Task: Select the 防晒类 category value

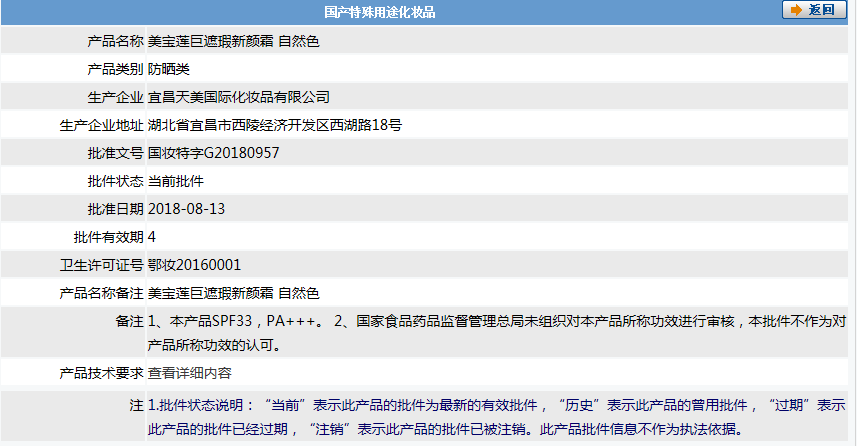Action: 169,69
